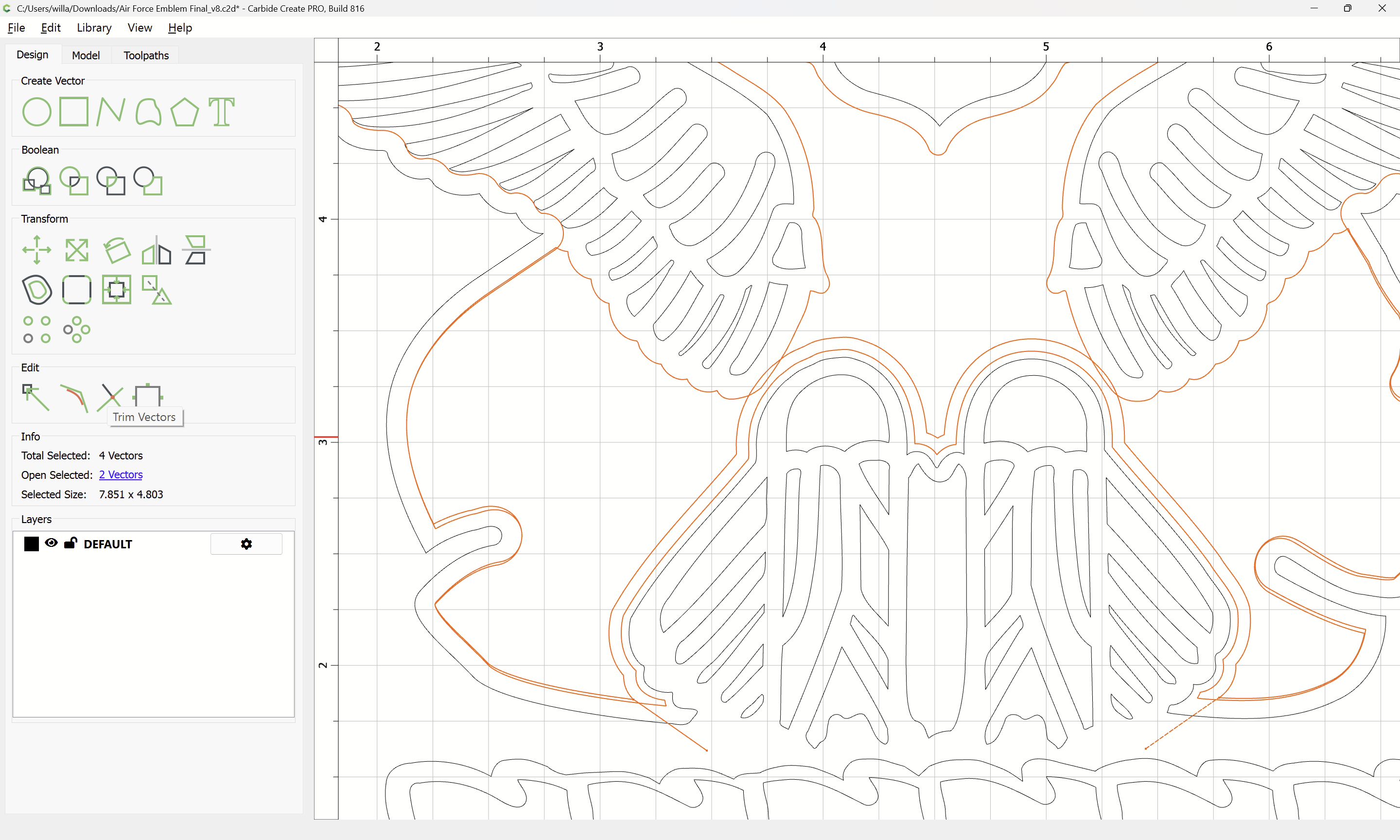Select the Center in stock tool
The width and height of the screenshot is (1400, 840).
tap(117, 289)
